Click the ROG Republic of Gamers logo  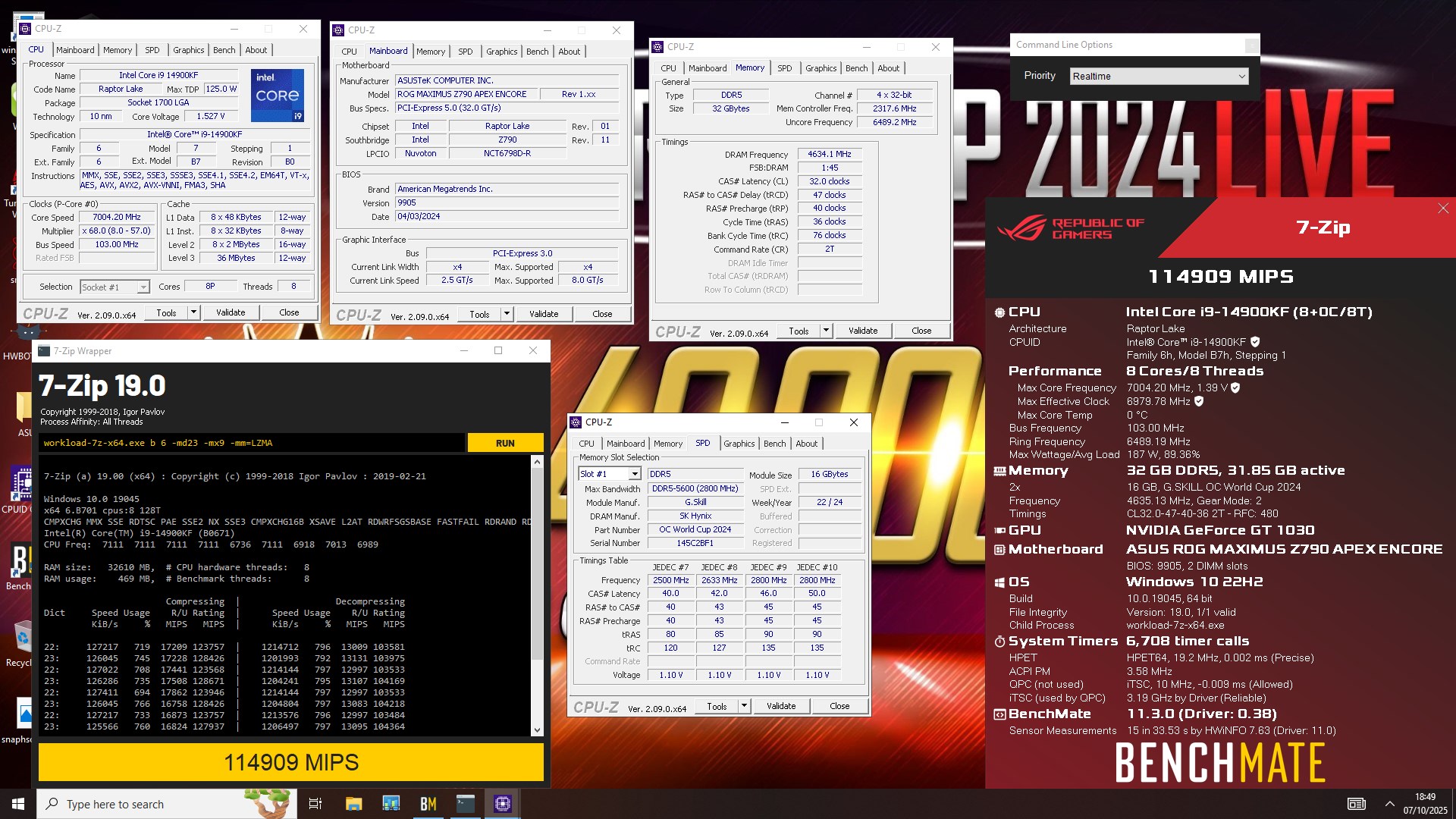coord(1071,228)
